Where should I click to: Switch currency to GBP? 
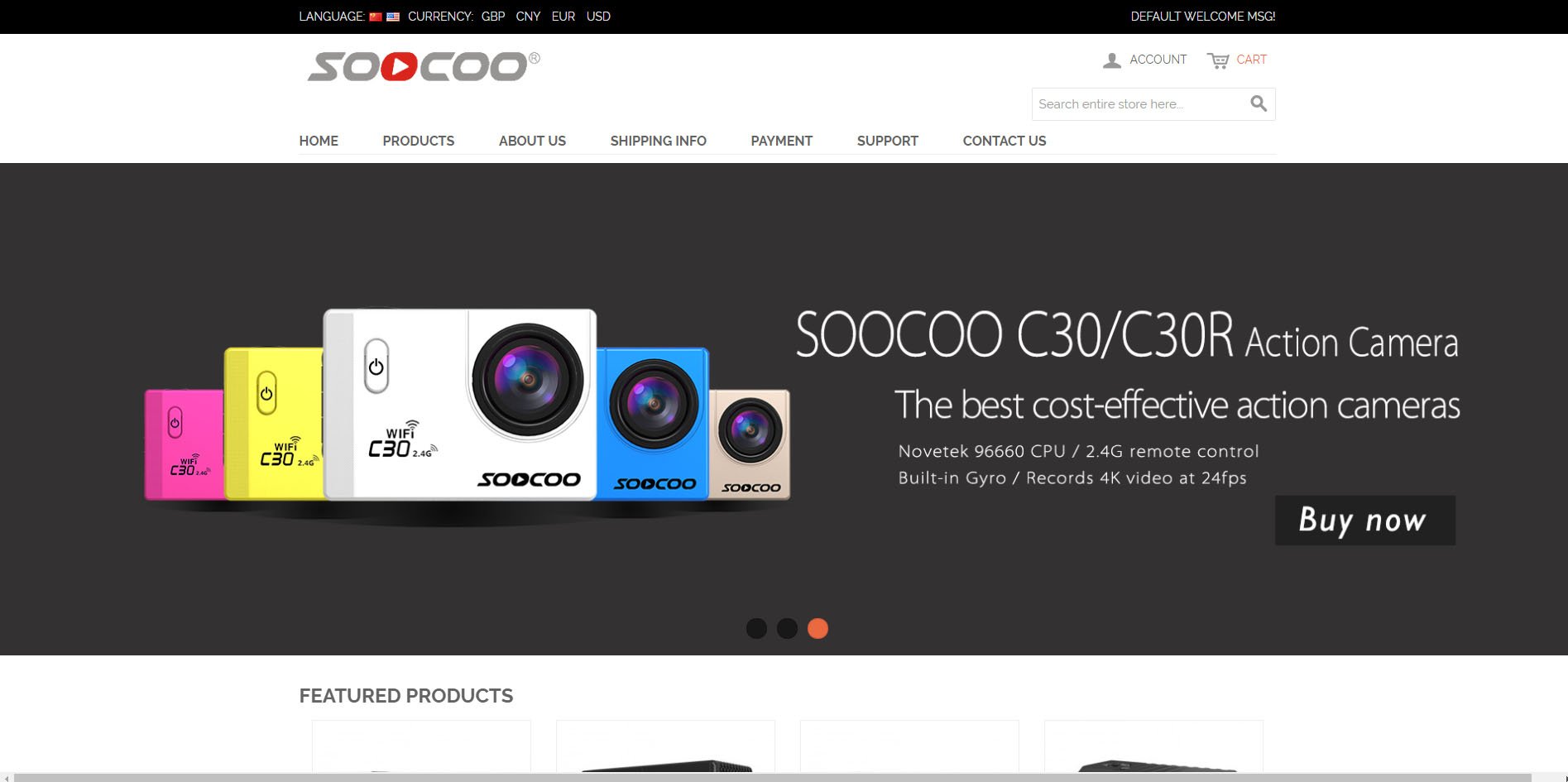[x=493, y=17]
